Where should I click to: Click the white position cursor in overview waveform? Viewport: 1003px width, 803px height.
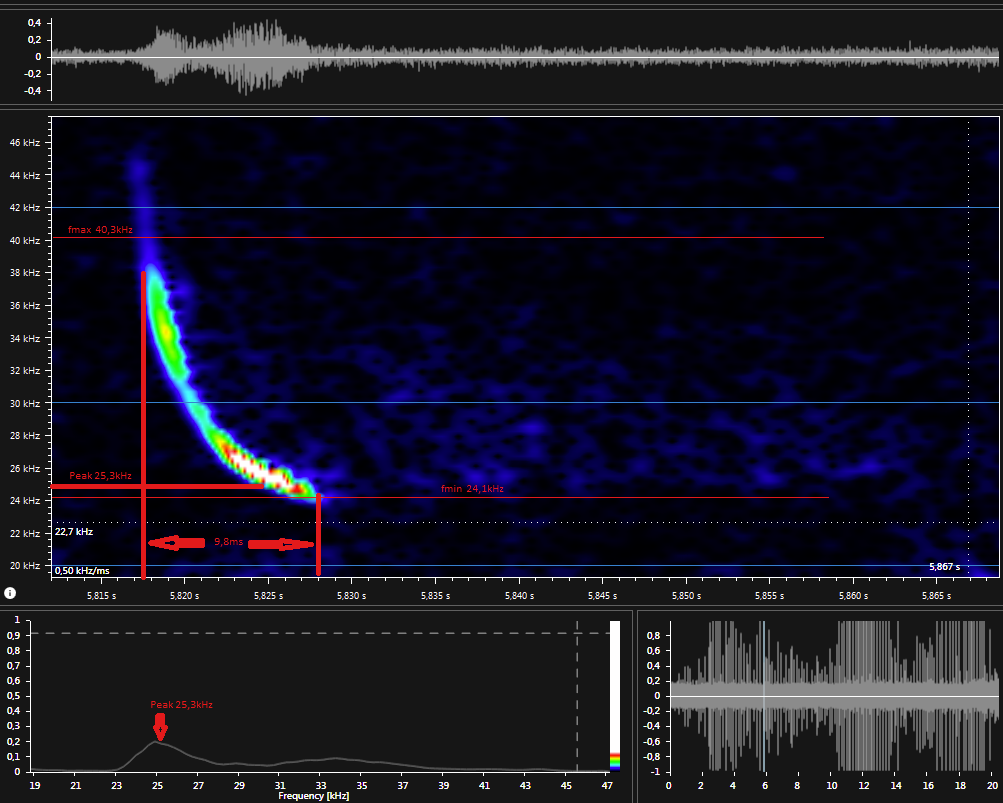764,695
